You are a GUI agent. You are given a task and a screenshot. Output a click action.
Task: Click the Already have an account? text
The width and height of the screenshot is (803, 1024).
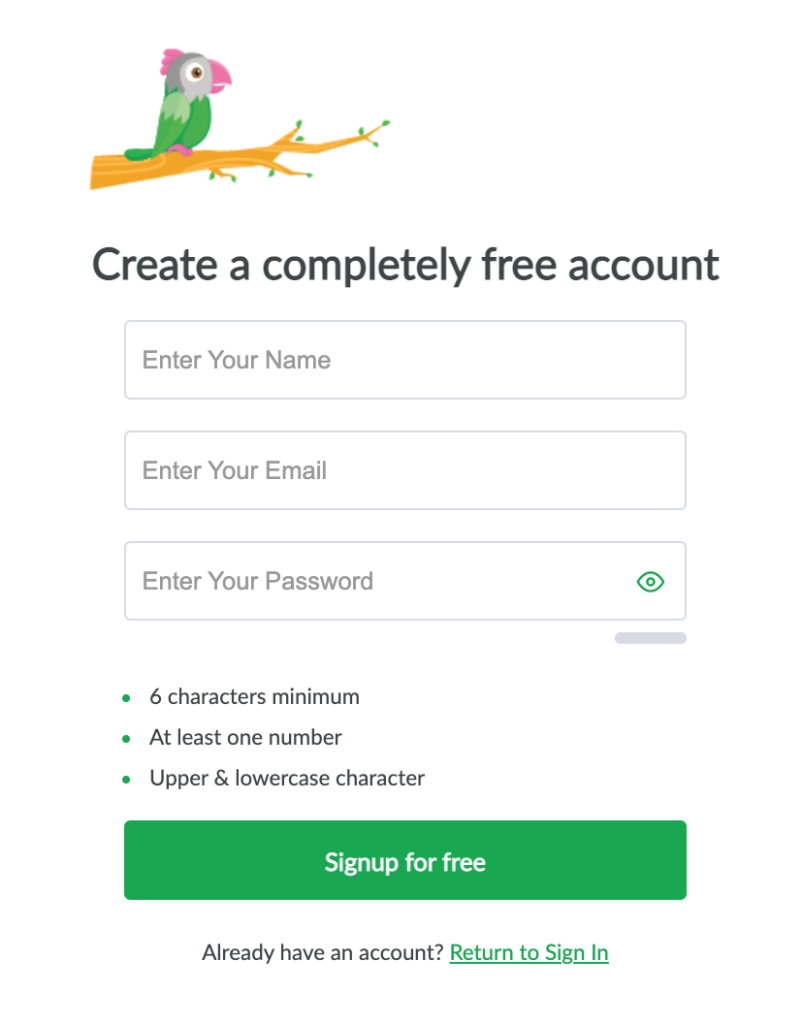click(323, 952)
